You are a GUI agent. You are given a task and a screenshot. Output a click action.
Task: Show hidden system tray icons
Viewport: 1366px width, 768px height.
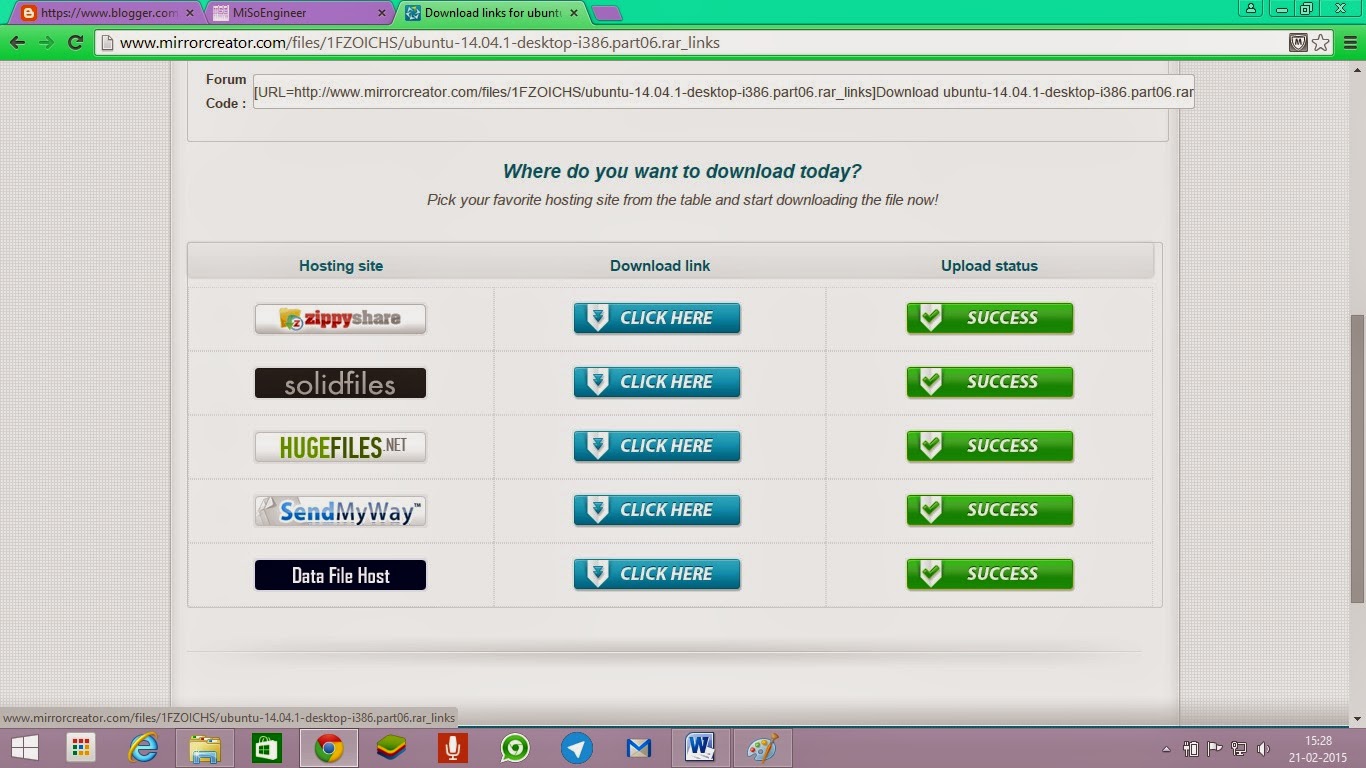tap(1166, 748)
